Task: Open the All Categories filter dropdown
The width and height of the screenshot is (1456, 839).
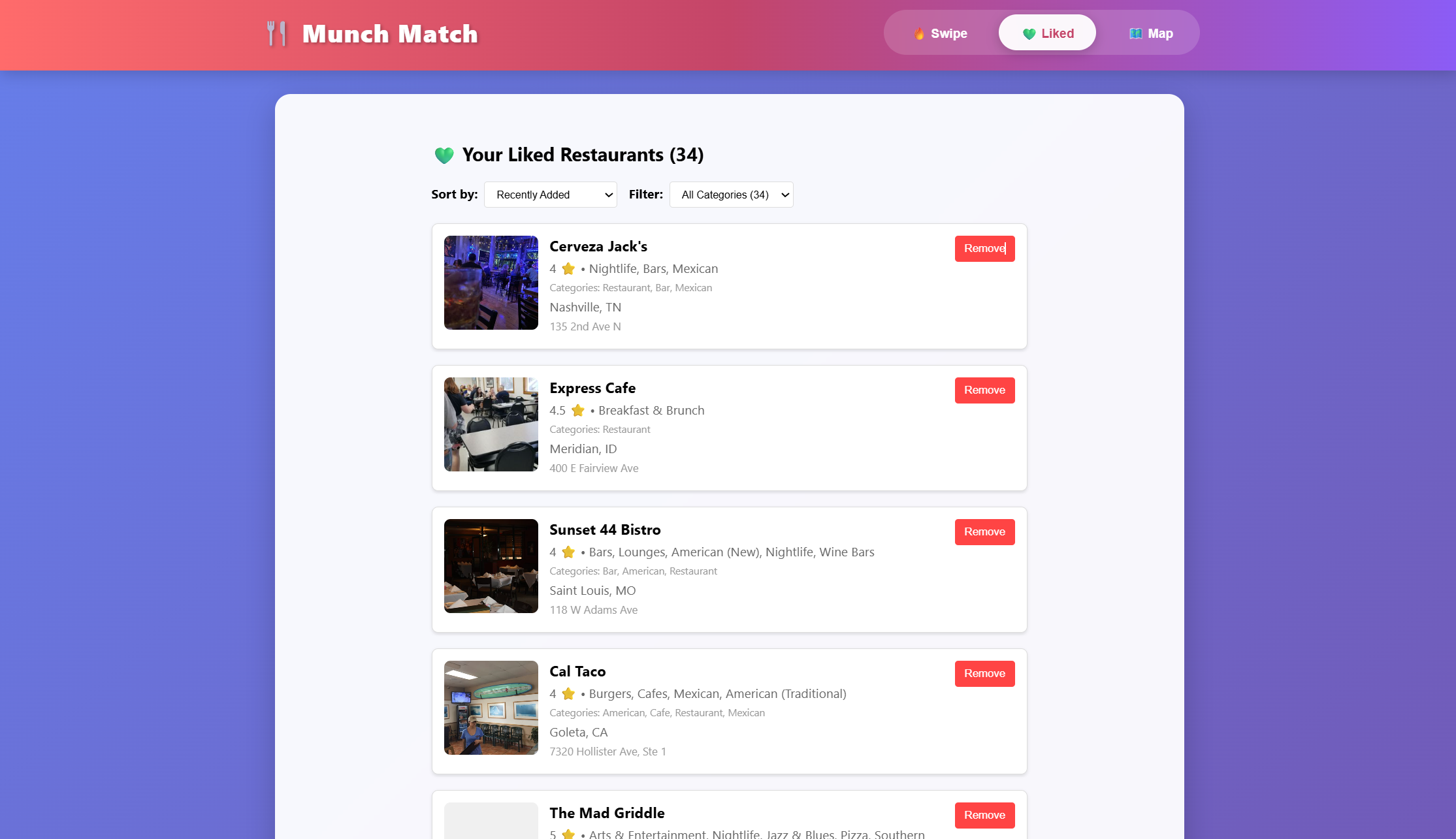Action: pyautogui.click(x=732, y=195)
